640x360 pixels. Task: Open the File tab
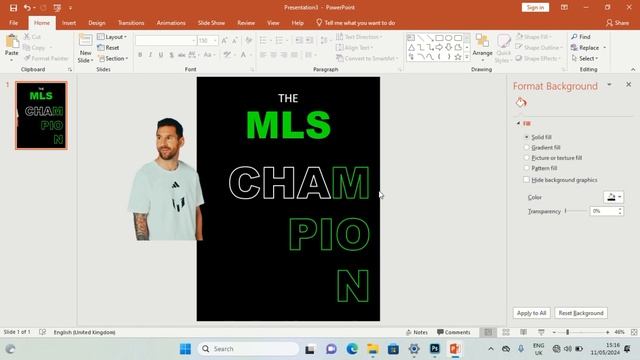pyautogui.click(x=13, y=23)
